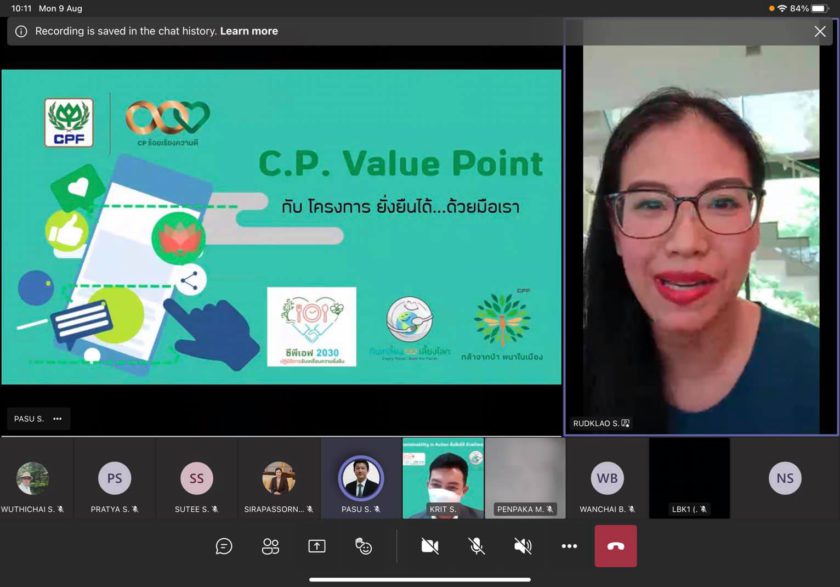Open the meeting chat panel

[x=224, y=546]
